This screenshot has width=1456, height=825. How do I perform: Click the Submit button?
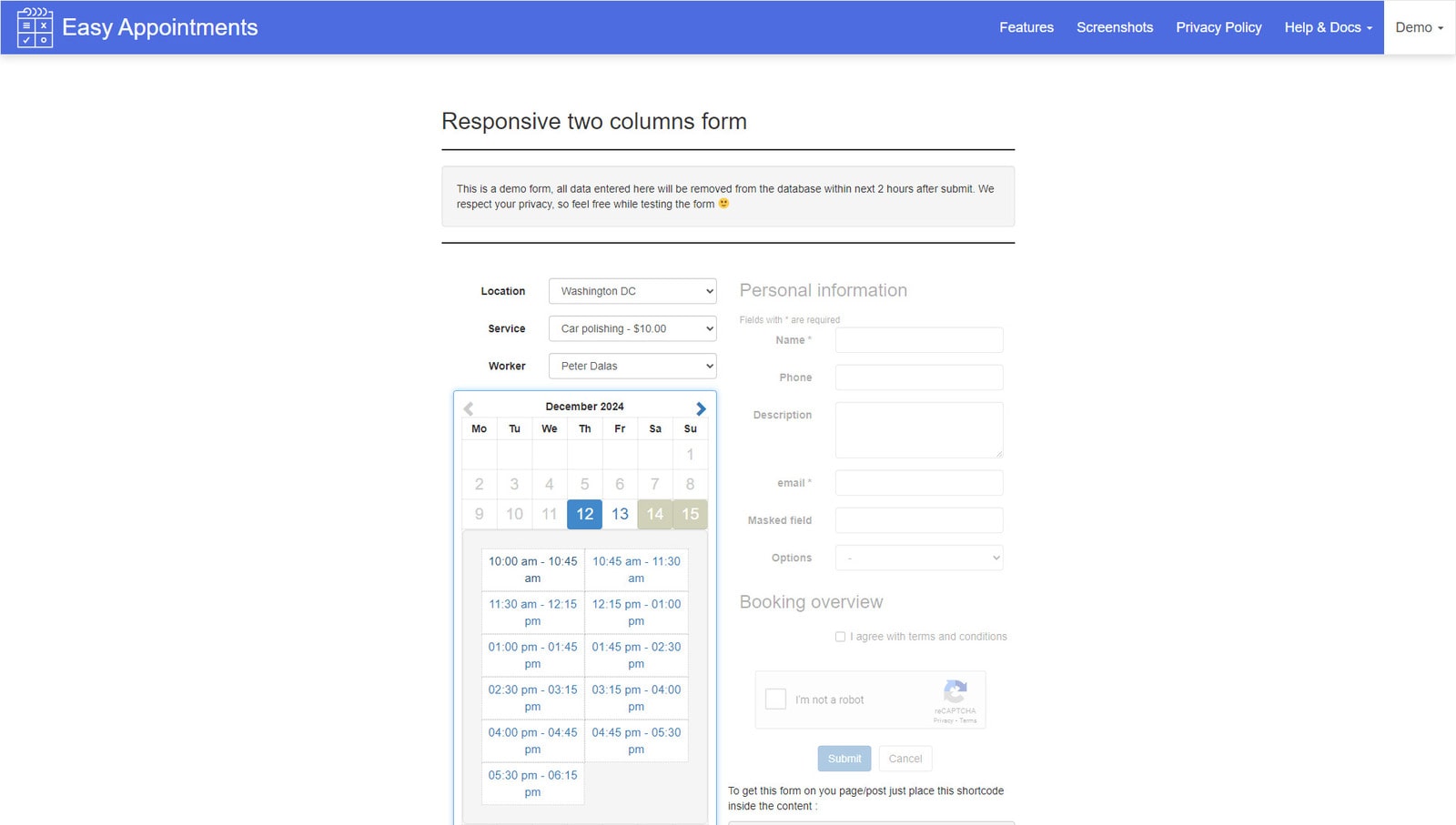(844, 759)
